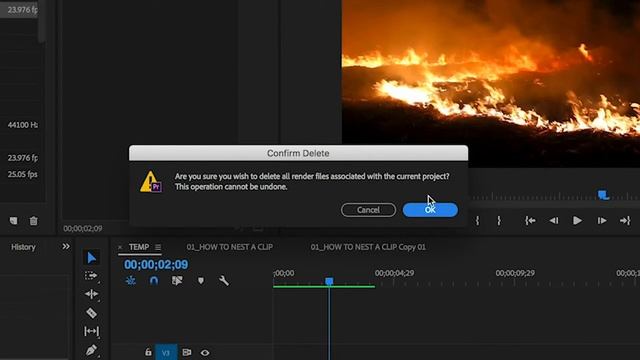Go to Out point button
Screen dimensions: 640x360
coord(625,221)
